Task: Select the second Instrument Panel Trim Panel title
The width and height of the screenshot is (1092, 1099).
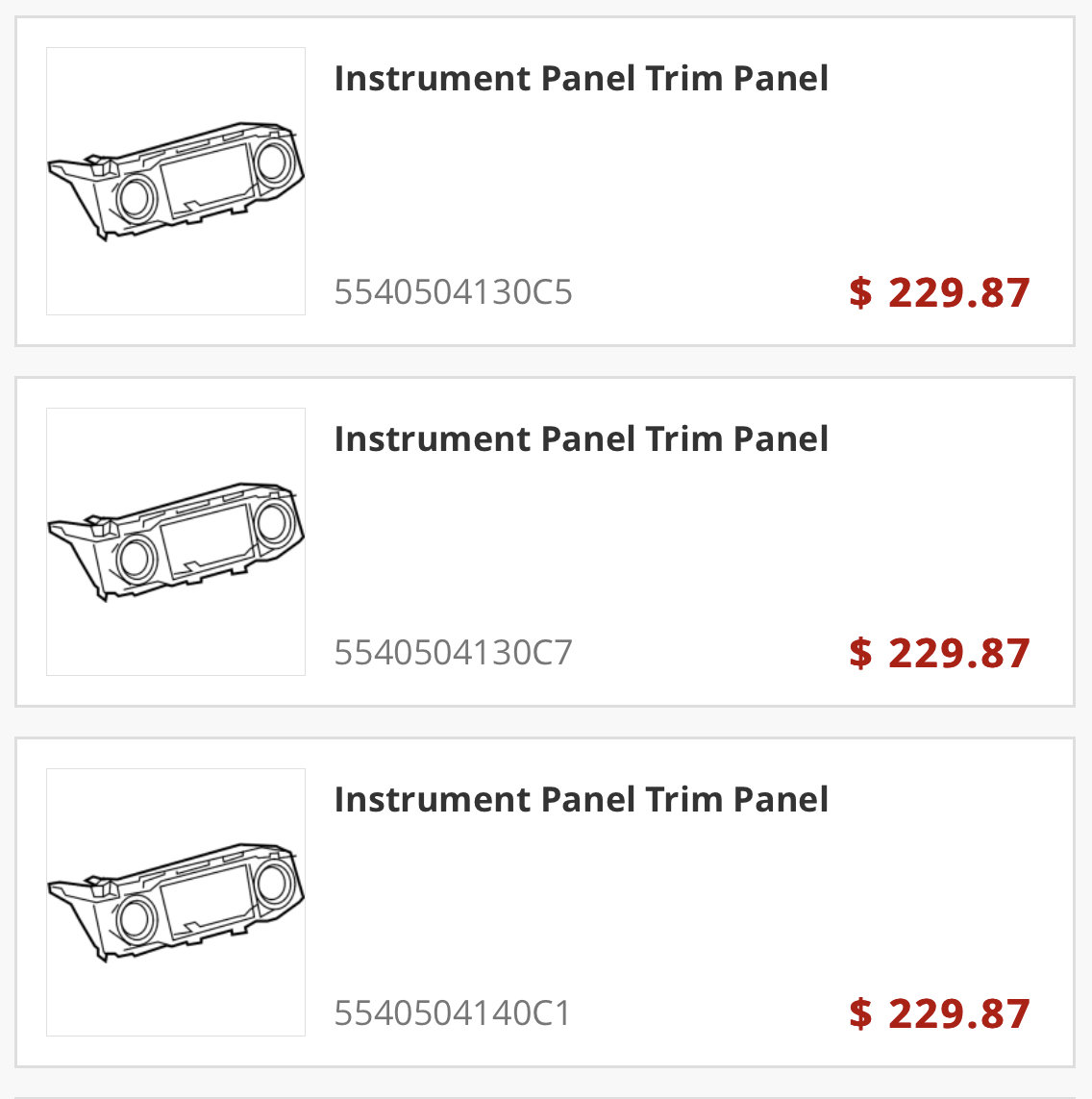Action: coord(581,438)
